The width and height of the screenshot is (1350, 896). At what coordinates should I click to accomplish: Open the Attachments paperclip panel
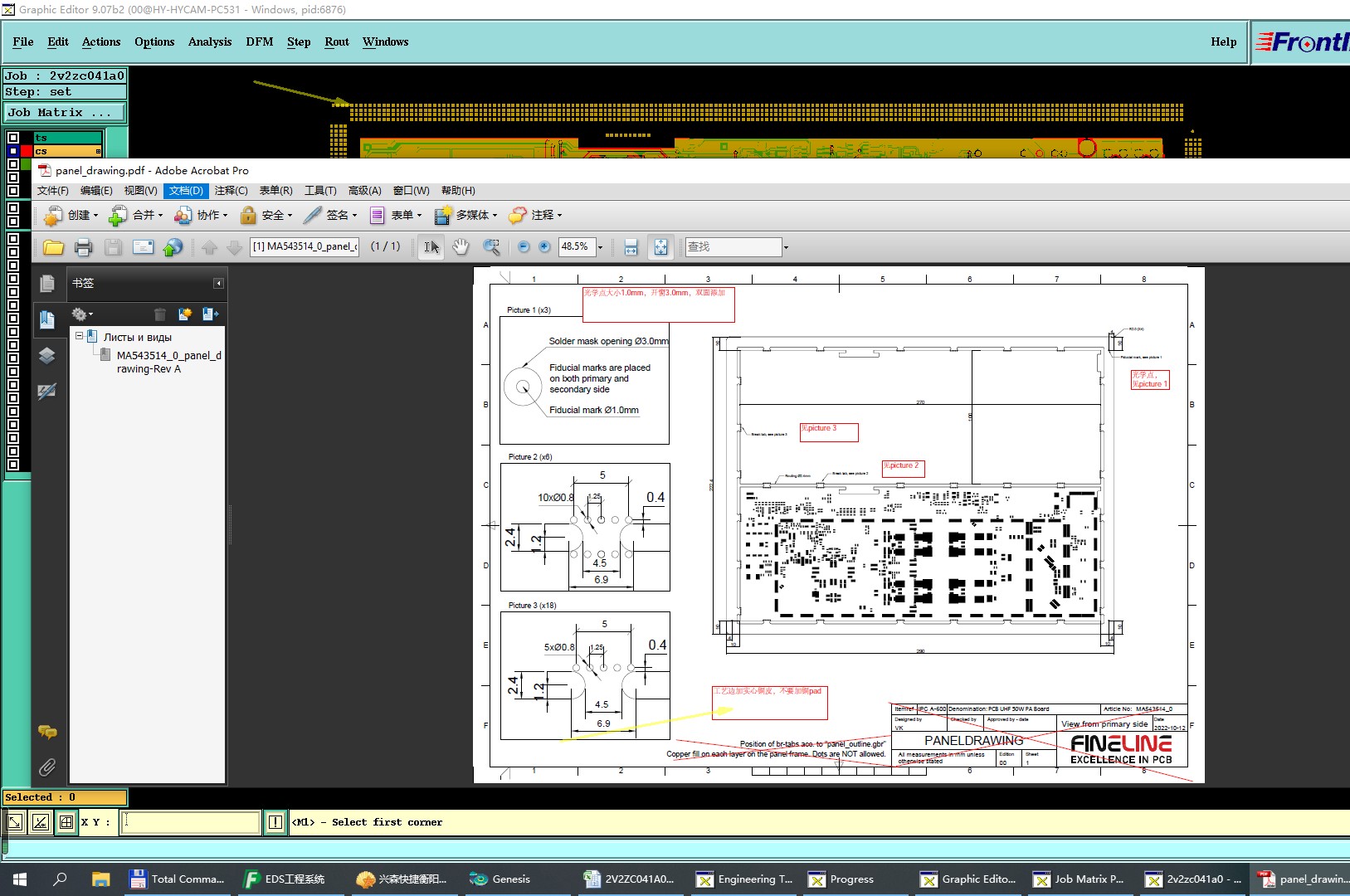tap(47, 767)
